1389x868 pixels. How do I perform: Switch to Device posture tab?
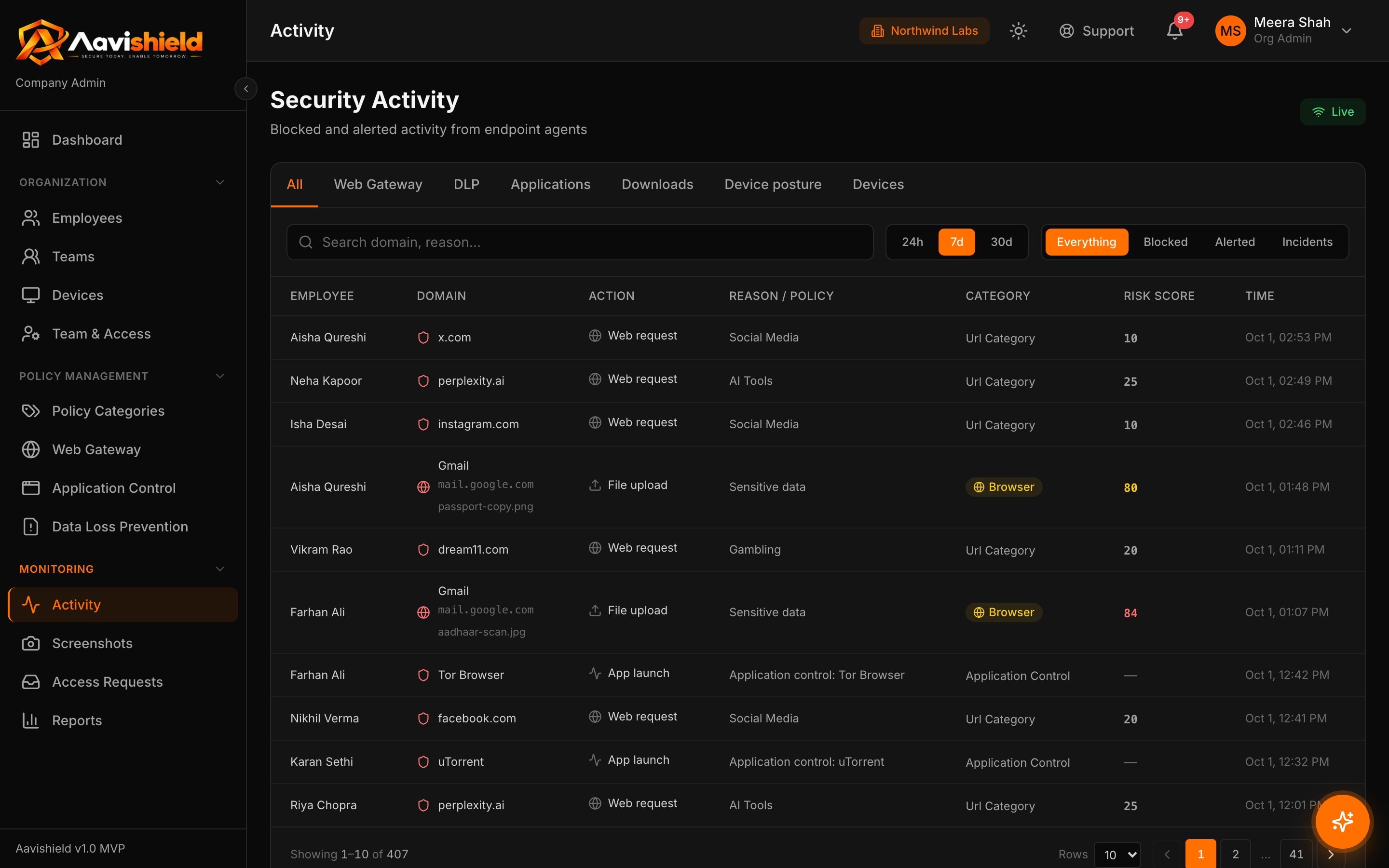coord(773,184)
